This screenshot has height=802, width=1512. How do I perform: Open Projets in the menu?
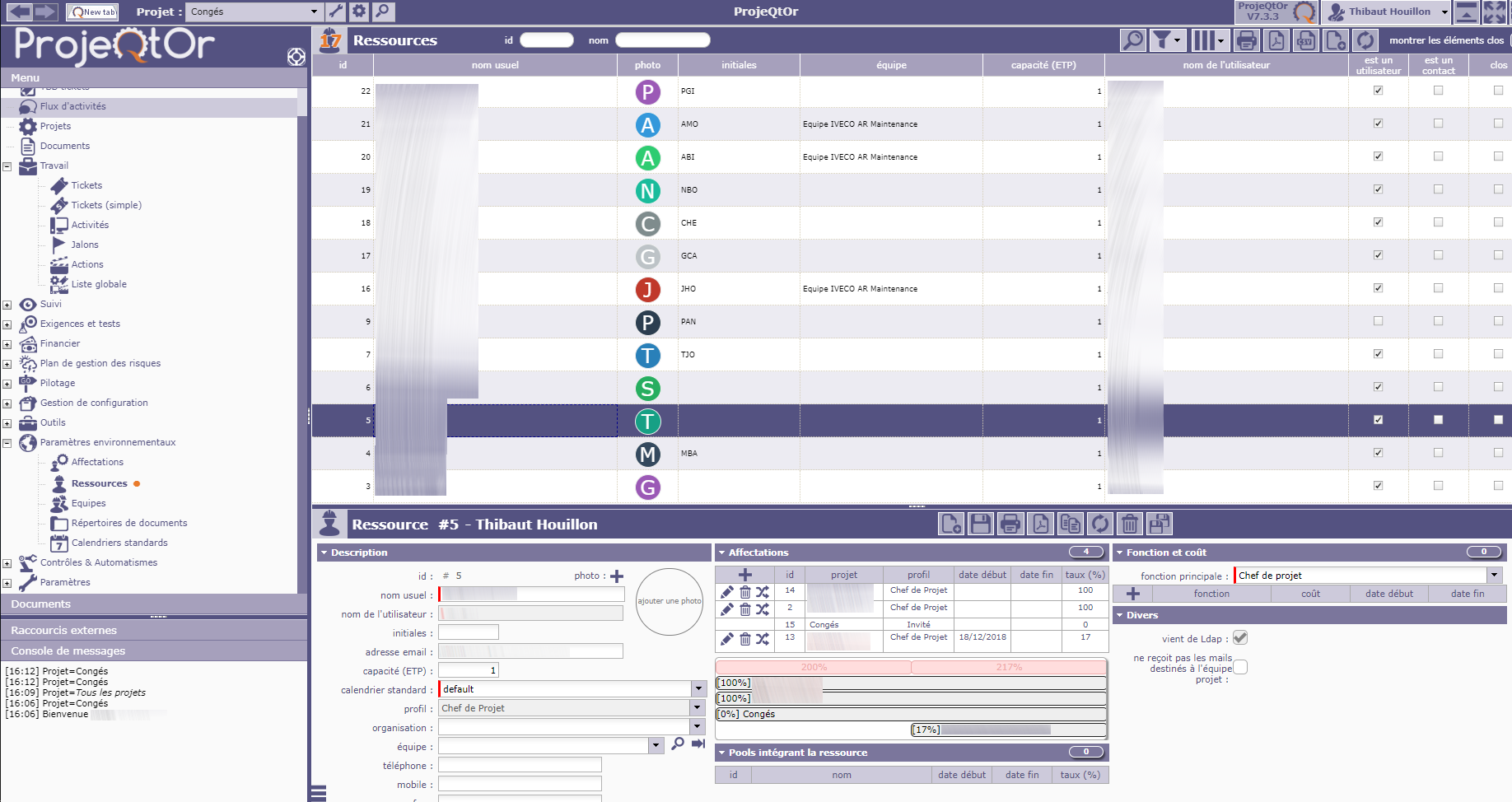click(x=55, y=126)
